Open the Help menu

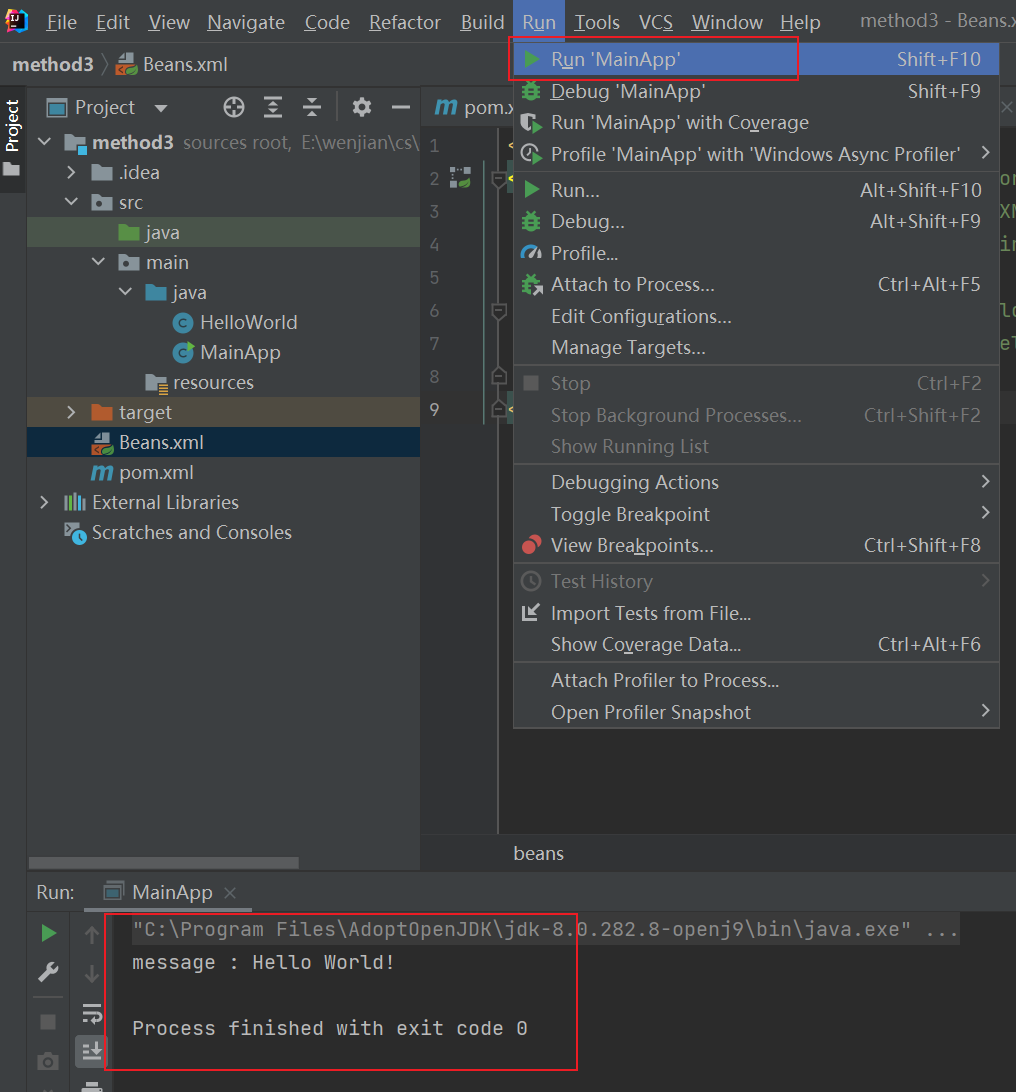(800, 22)
